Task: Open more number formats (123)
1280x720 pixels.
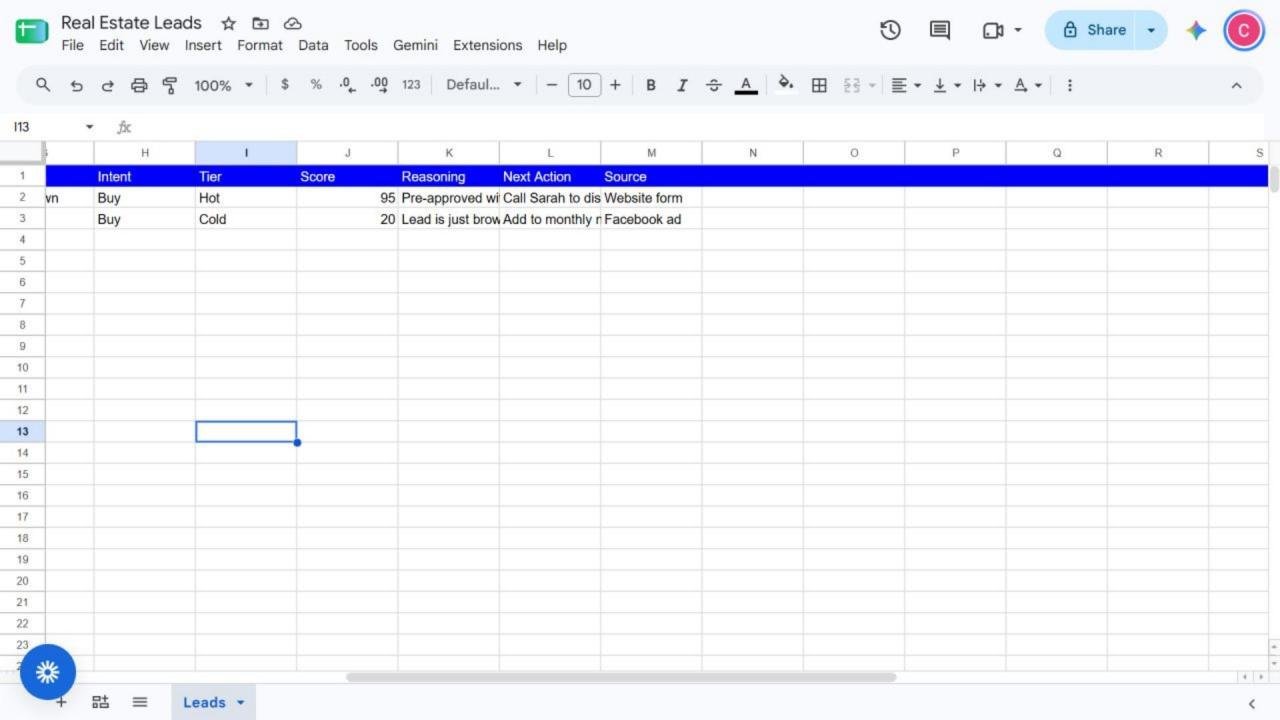Action: 411,85
